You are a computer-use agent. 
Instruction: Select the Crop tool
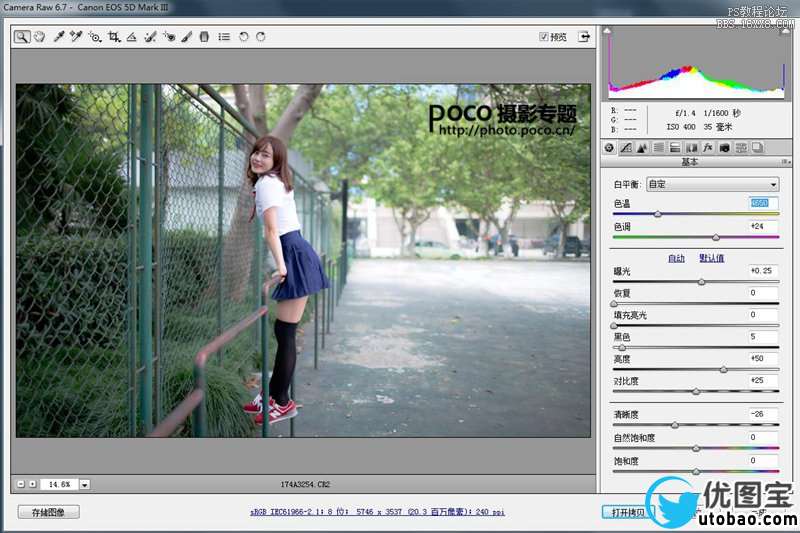113,37
